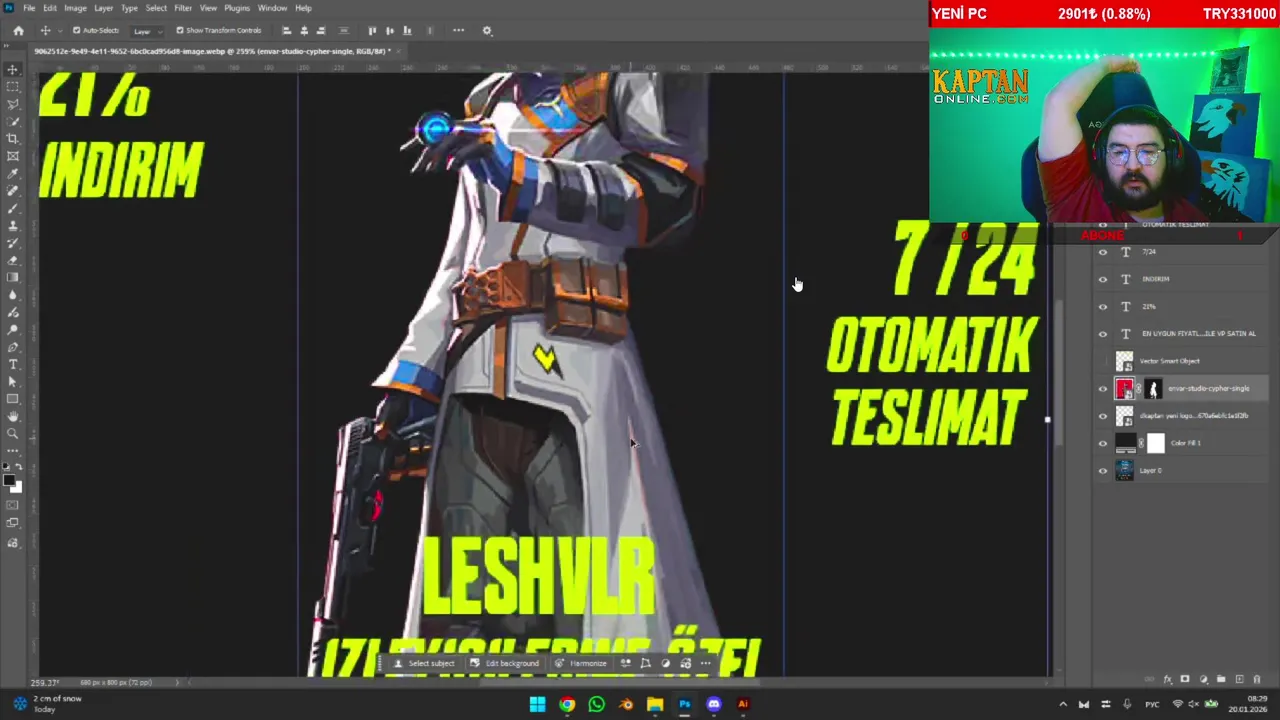Open the File menu
This screenshot has height=720, width=1280.
click(29, 8)
